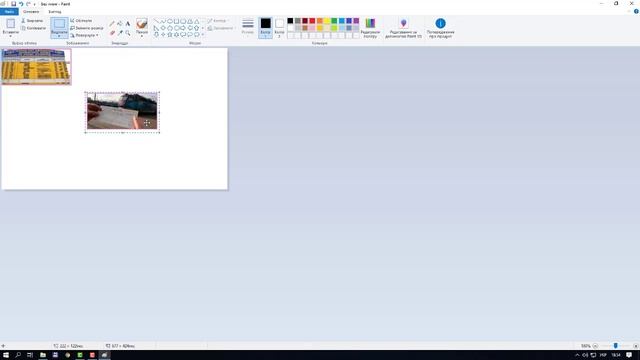This screenshot has height=360, width=640.
Task: Click the Paint help icon
Action: pyautogui.click(x=636, y=11)
